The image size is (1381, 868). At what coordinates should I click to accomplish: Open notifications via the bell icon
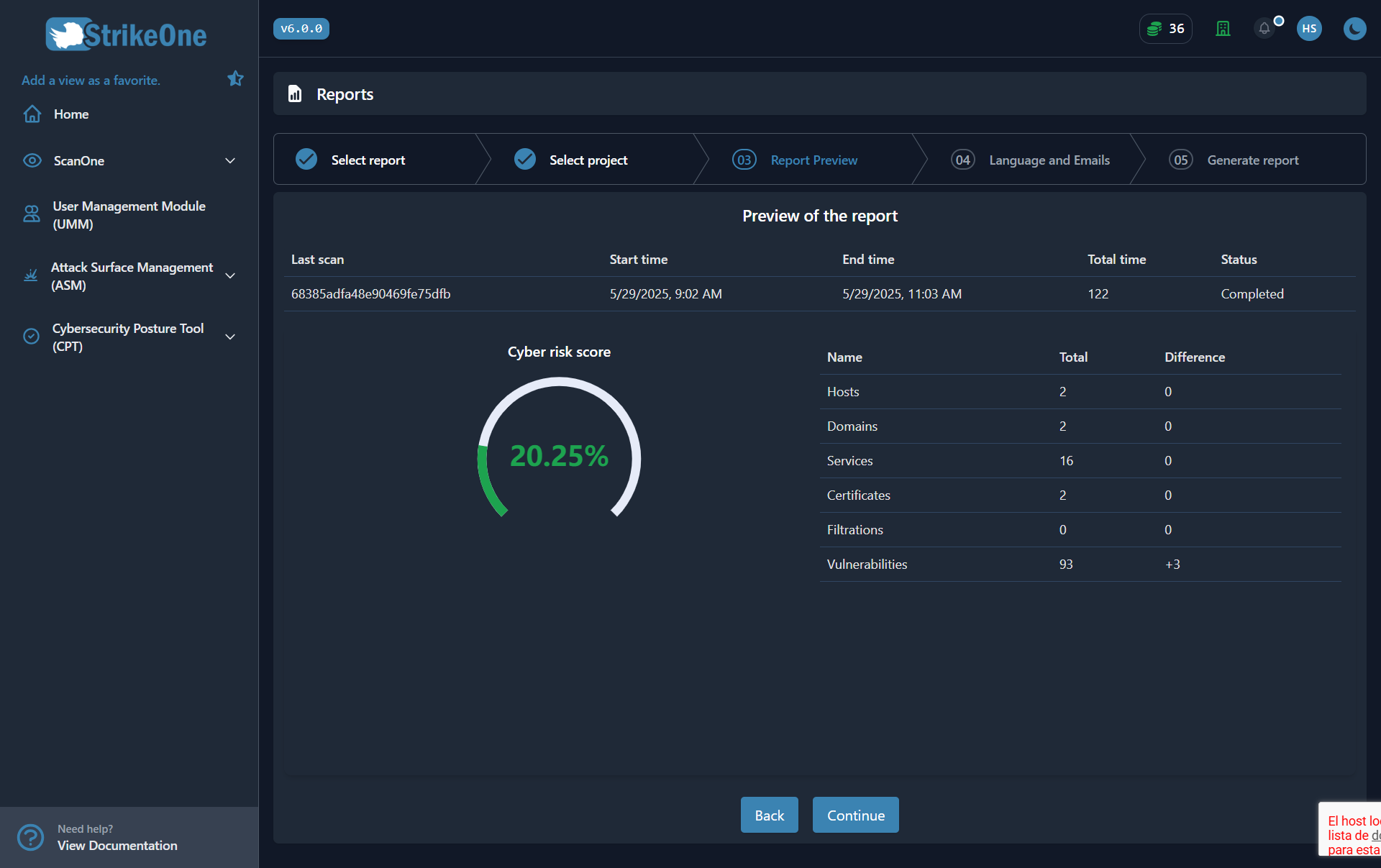(1264, 29)
